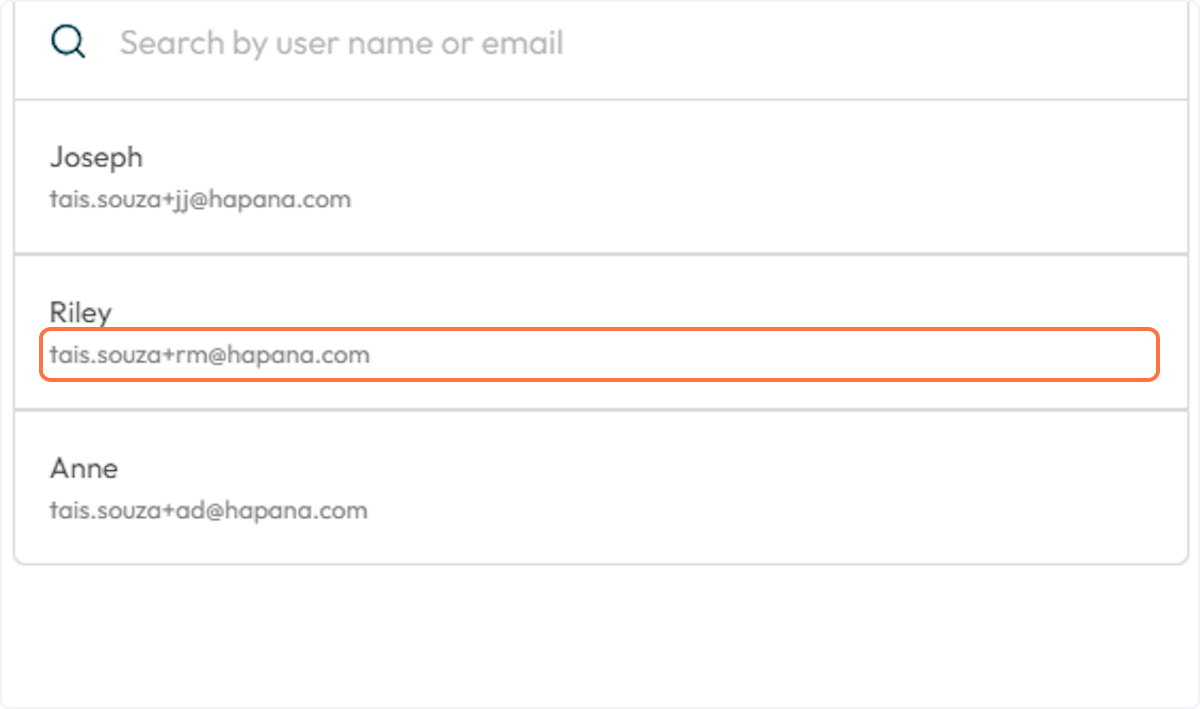
Task: Click the "Search by user name or email" placeholder
Action: [341, 43]
